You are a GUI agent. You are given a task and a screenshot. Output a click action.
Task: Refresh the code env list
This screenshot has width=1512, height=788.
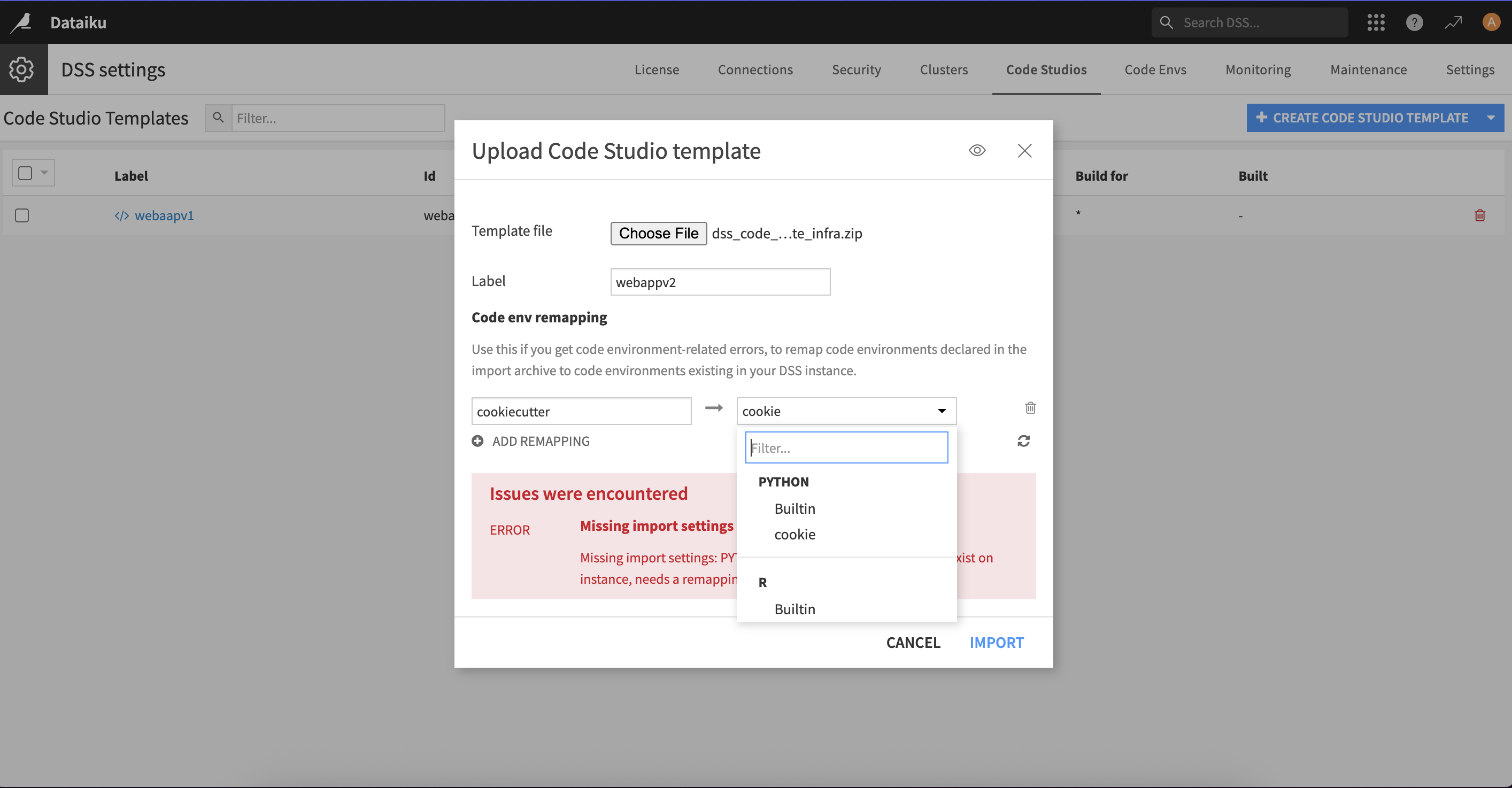[x=1024, y=441]
